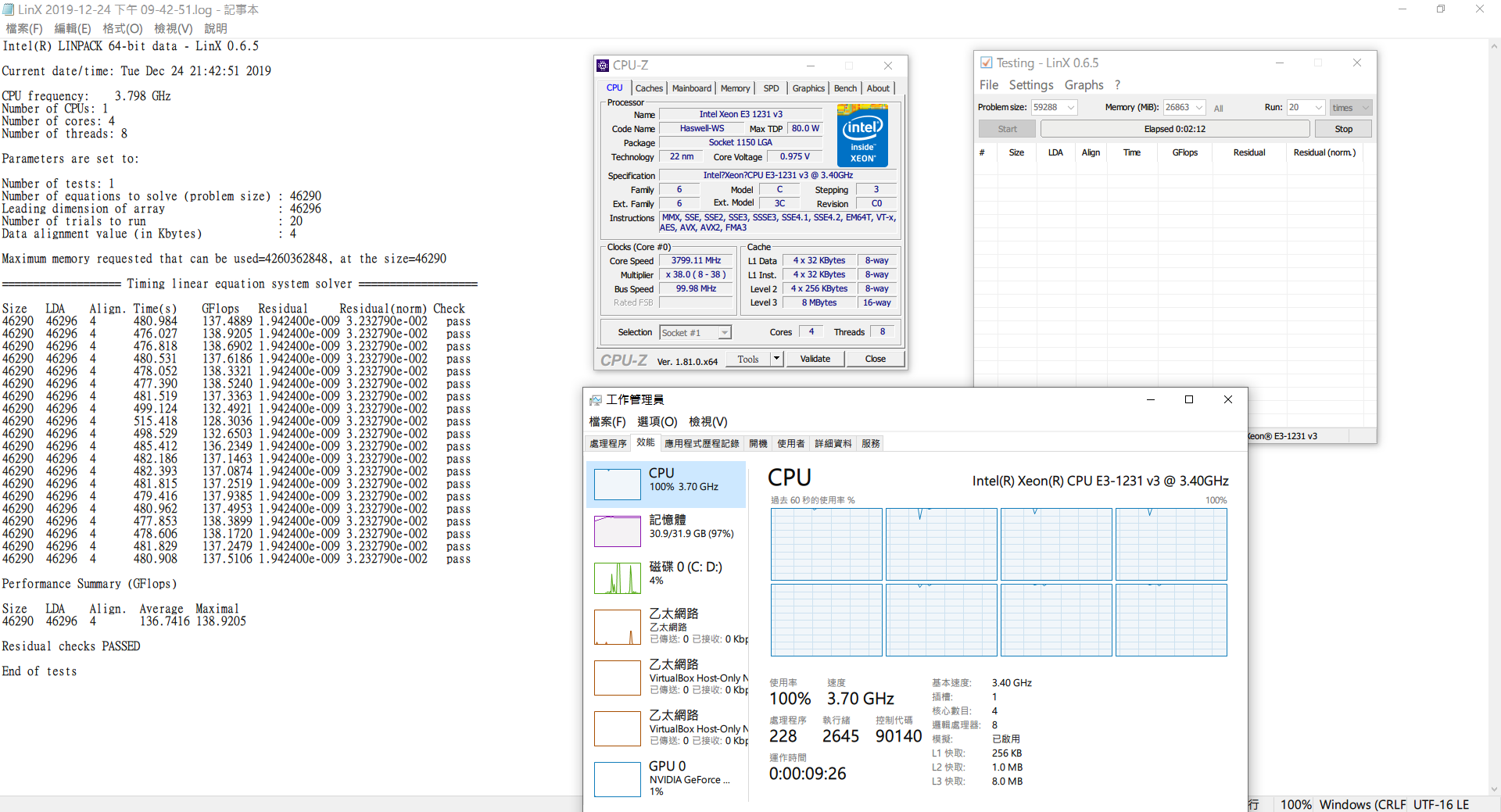Select the GPU 0 graph thumbnail
Screen dimensions: 1501x812
618,779
